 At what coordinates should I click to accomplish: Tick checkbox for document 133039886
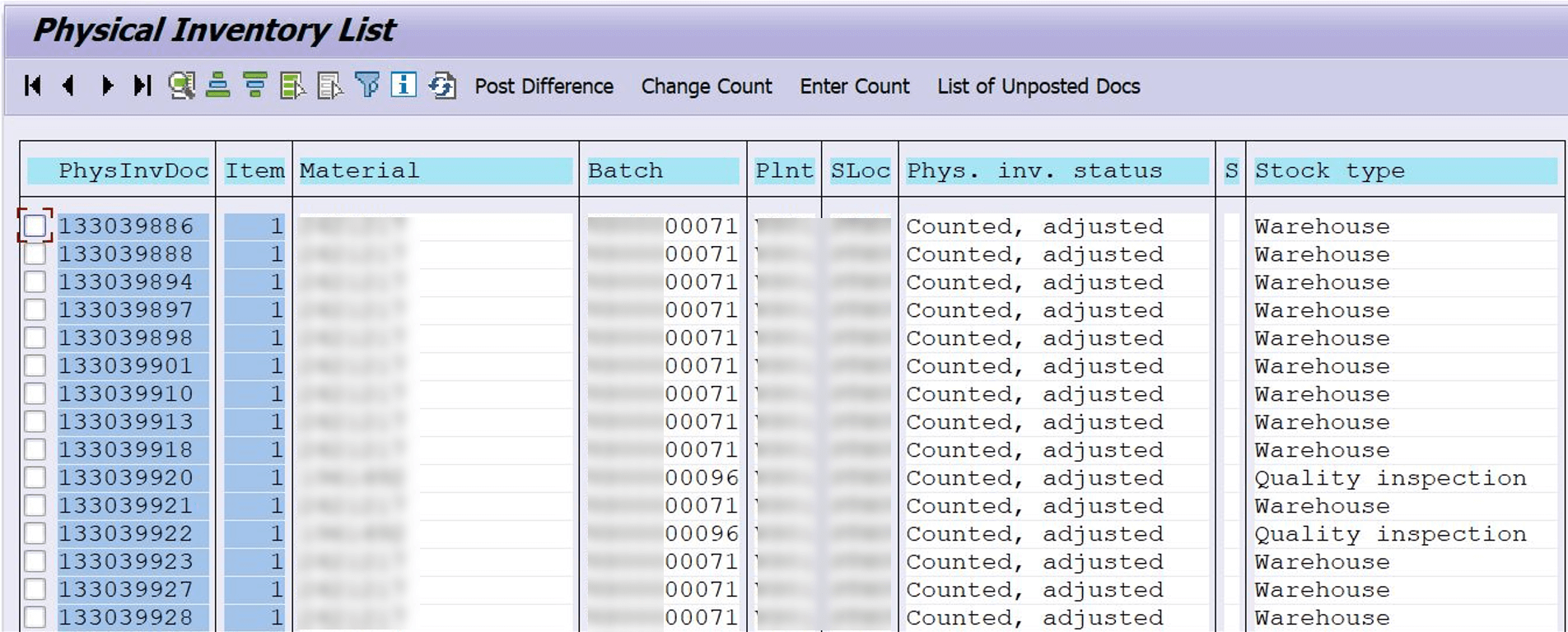coord(35,226)
